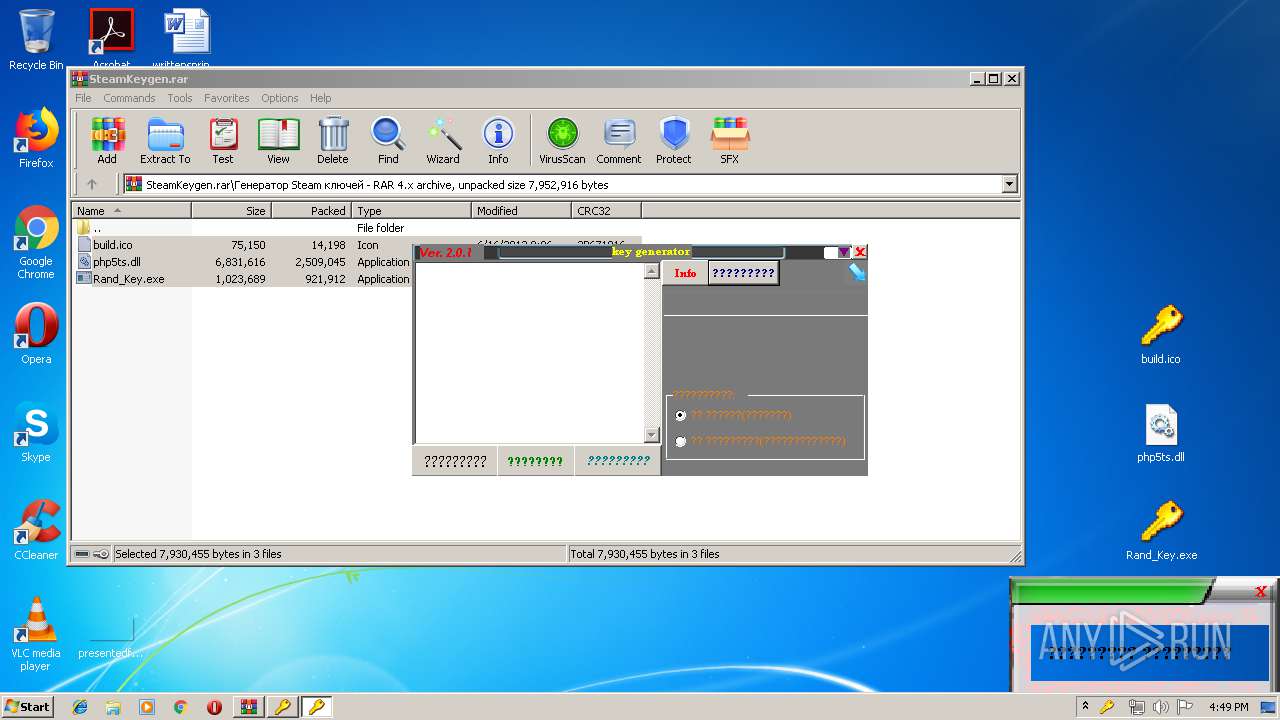Click the black question-marks button
The height and width of the screenshot is (720, 1280).
[x=455, y=461]
